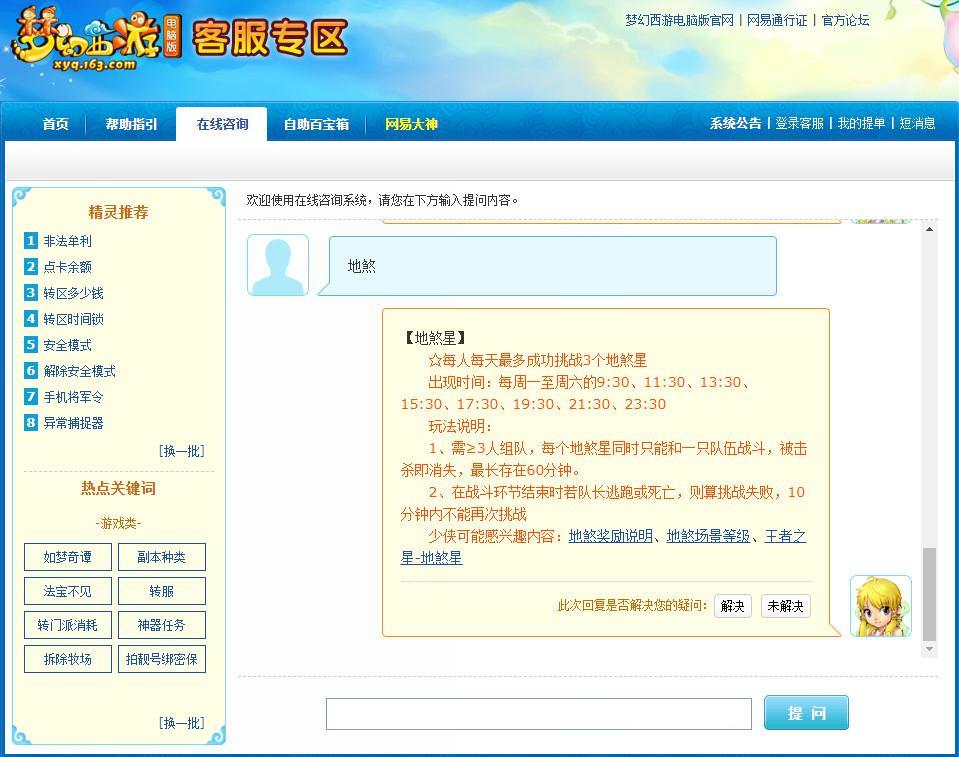The image size is (959, 757).
Task: Switch to the 网易大神 tab
Action: 411,125
